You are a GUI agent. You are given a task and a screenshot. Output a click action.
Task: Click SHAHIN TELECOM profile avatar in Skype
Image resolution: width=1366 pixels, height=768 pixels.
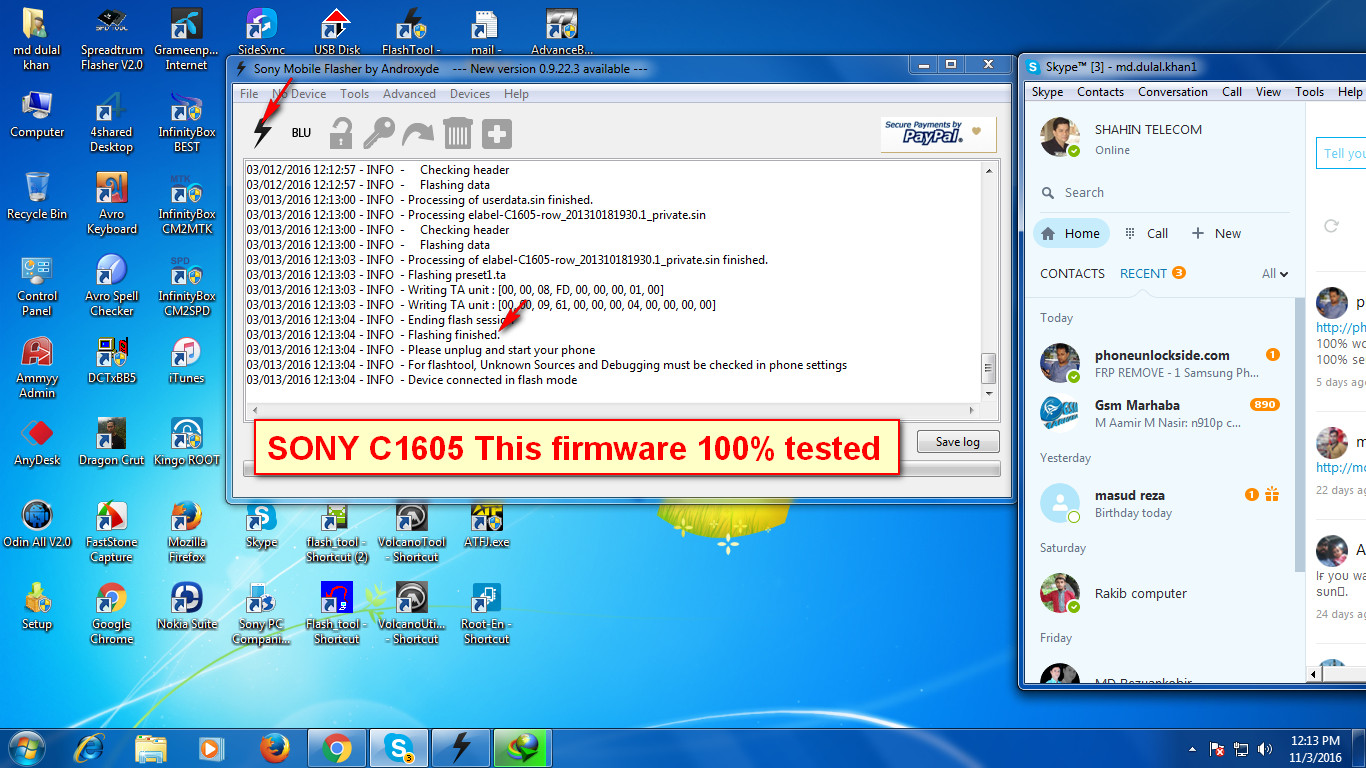[x=1060, y=138]
